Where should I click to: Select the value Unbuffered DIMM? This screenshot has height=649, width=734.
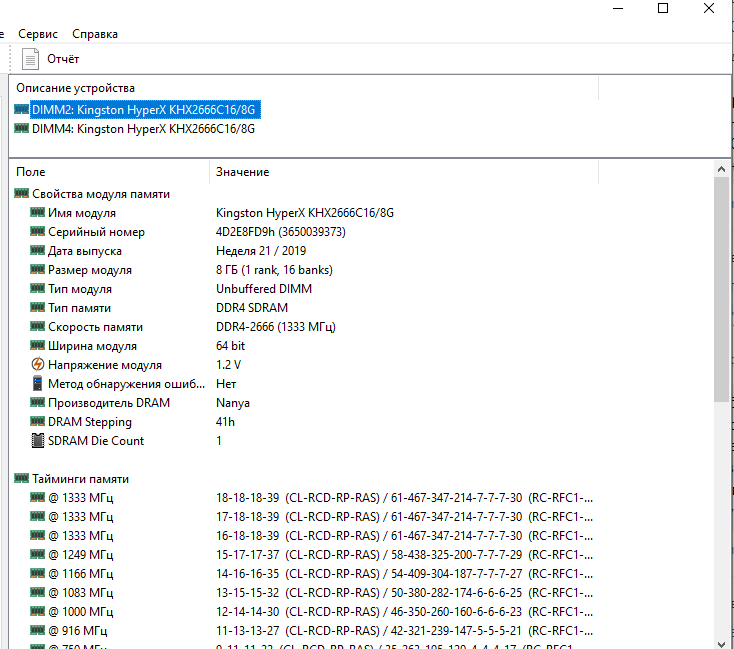click(264, 289)
